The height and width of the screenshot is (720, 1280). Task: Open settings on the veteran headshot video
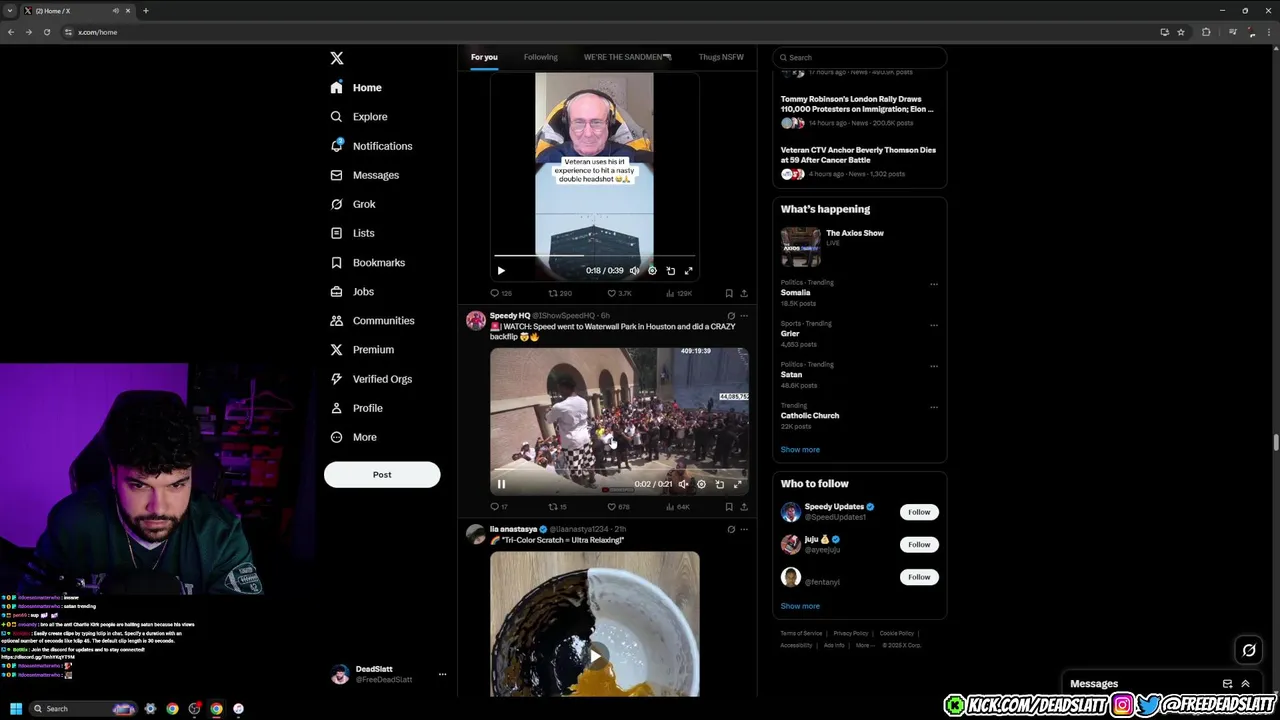(x=652, y=270)
